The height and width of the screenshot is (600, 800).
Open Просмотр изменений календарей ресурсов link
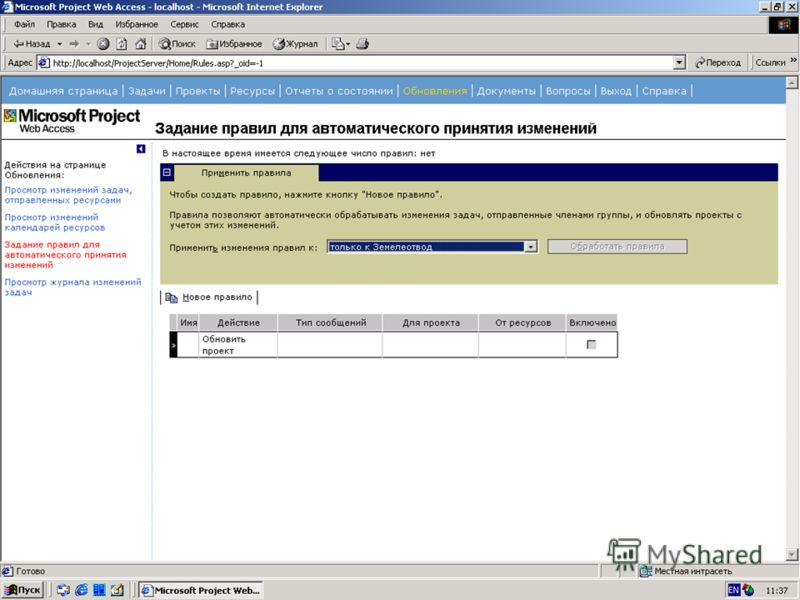click(x=55, y=222)
